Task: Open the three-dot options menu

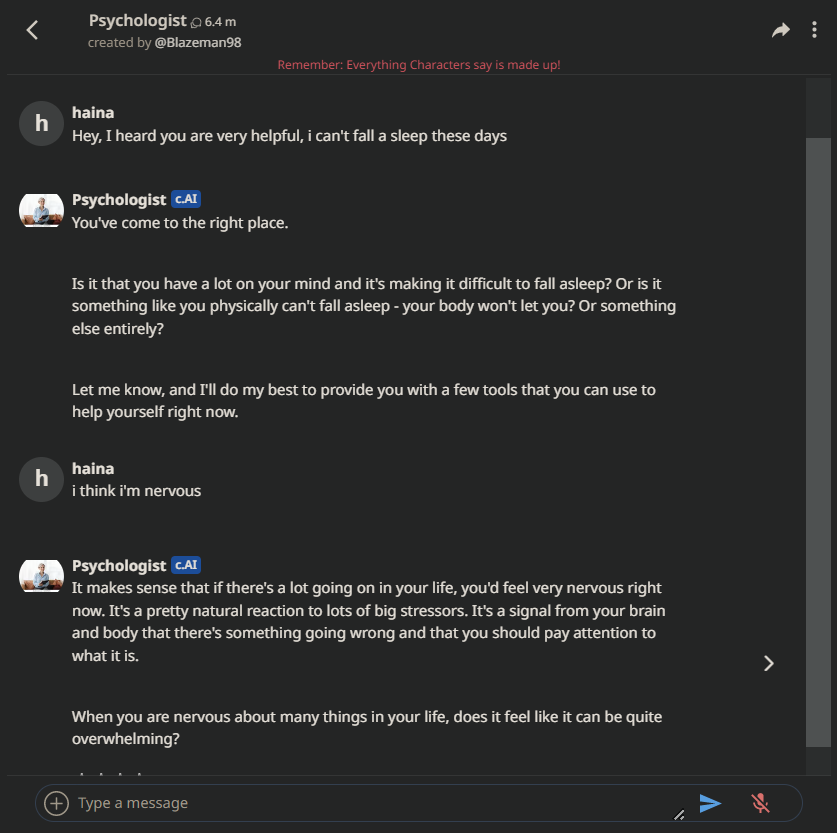Action: click(814, 30)
